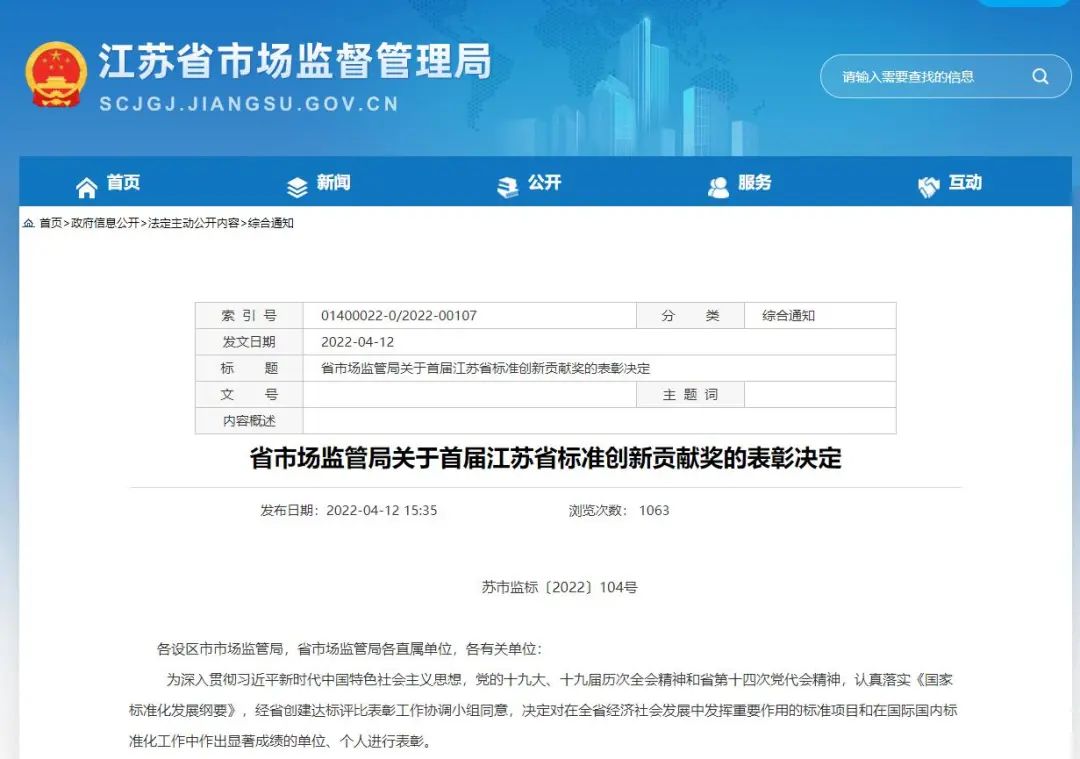The image size is (1080, 759).
Task: Open the 首页 navigation tab
Action: [123, 183]
